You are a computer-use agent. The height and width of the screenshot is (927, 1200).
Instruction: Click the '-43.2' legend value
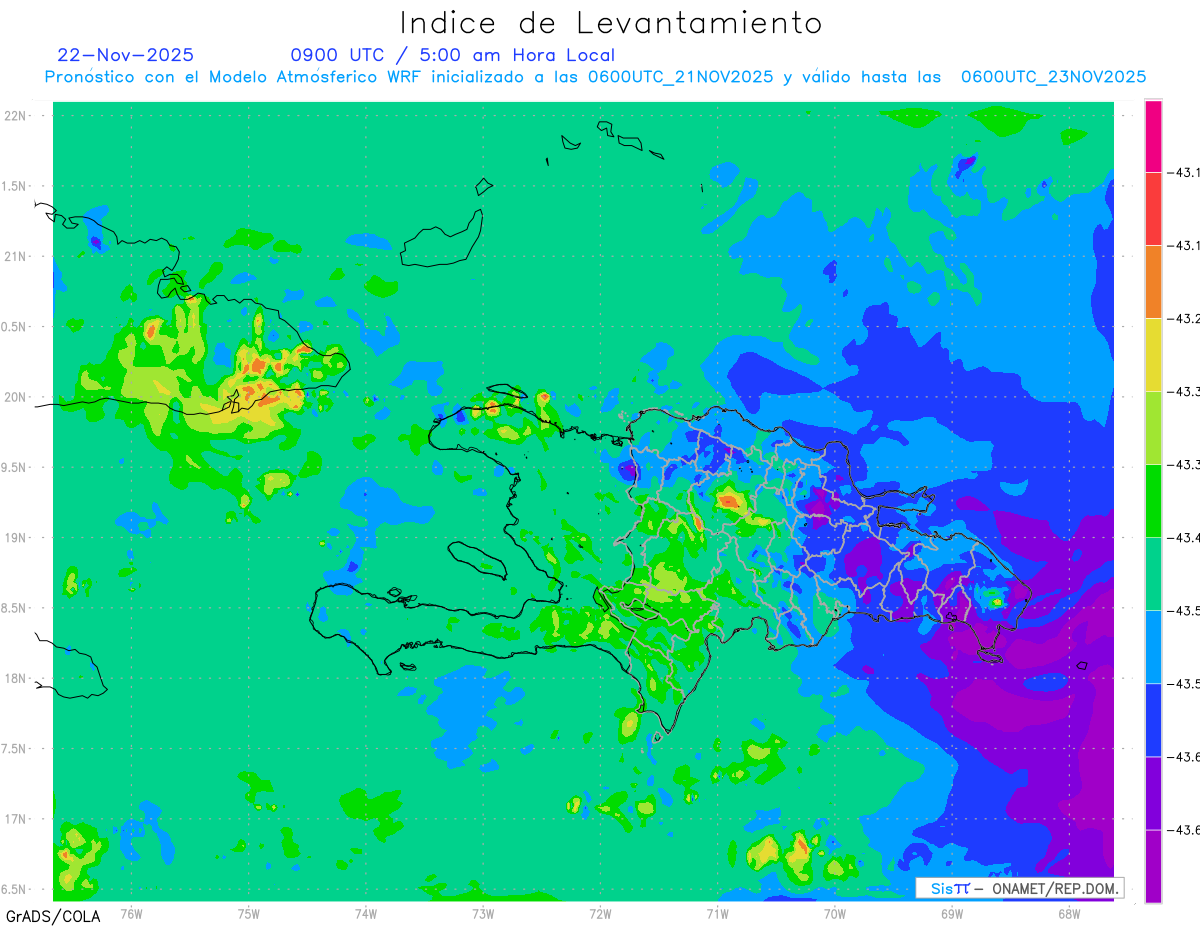[x=1185, y=319]
